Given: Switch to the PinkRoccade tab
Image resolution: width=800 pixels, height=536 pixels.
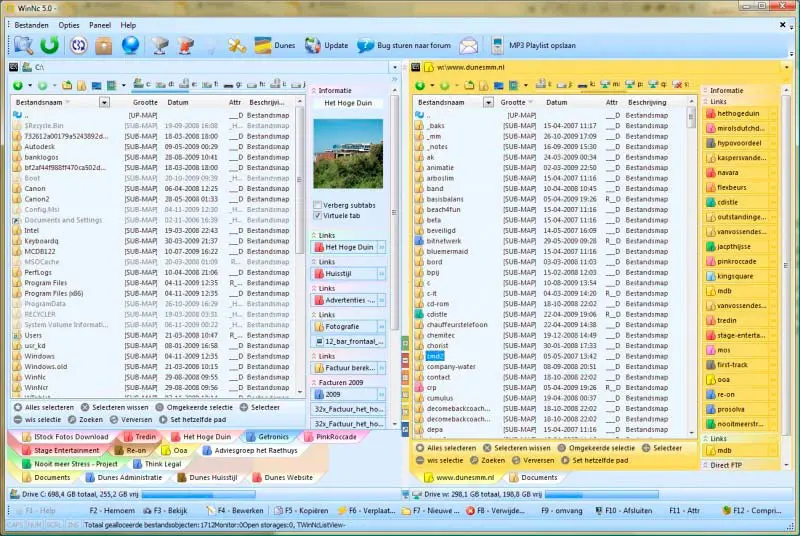Looking at the screenshot, I should [x=331, y=437].
